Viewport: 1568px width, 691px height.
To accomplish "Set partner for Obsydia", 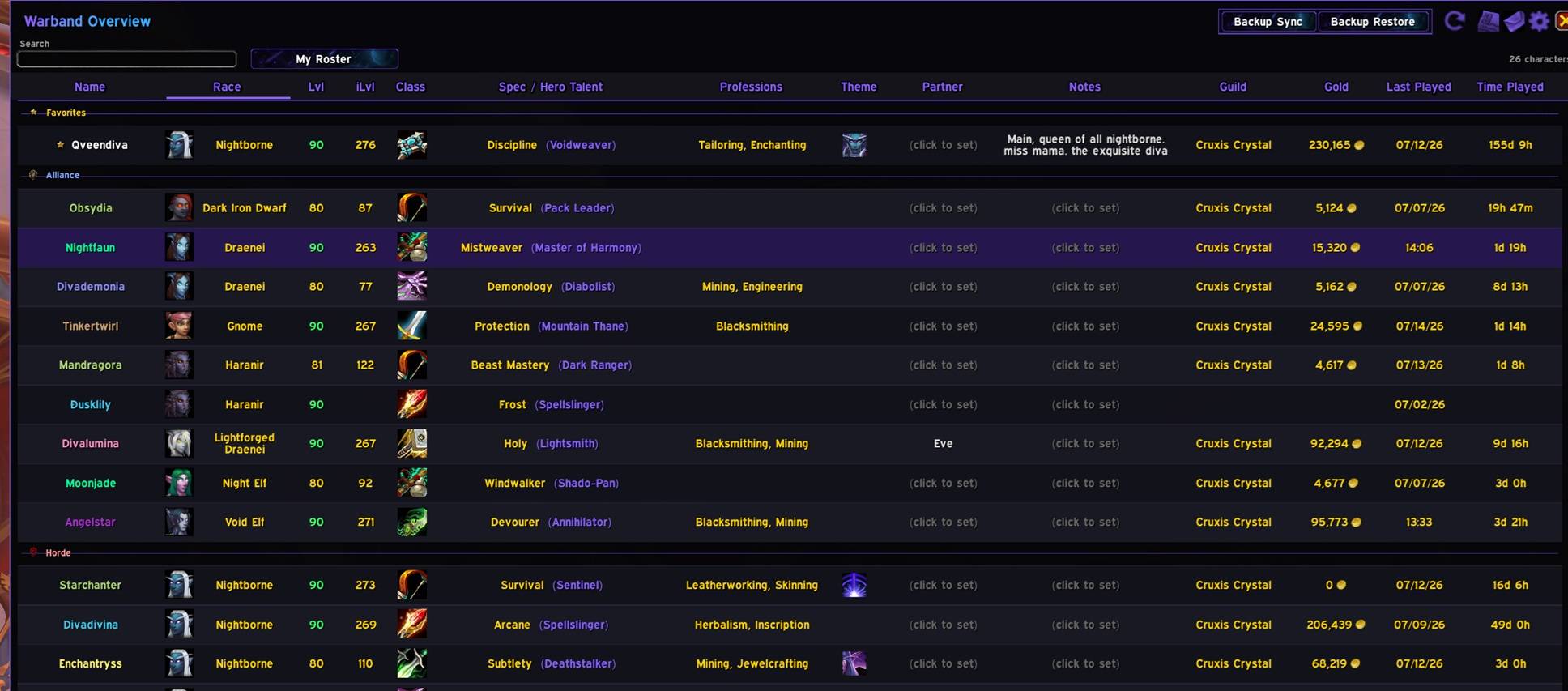I will (x=943, y=208).
